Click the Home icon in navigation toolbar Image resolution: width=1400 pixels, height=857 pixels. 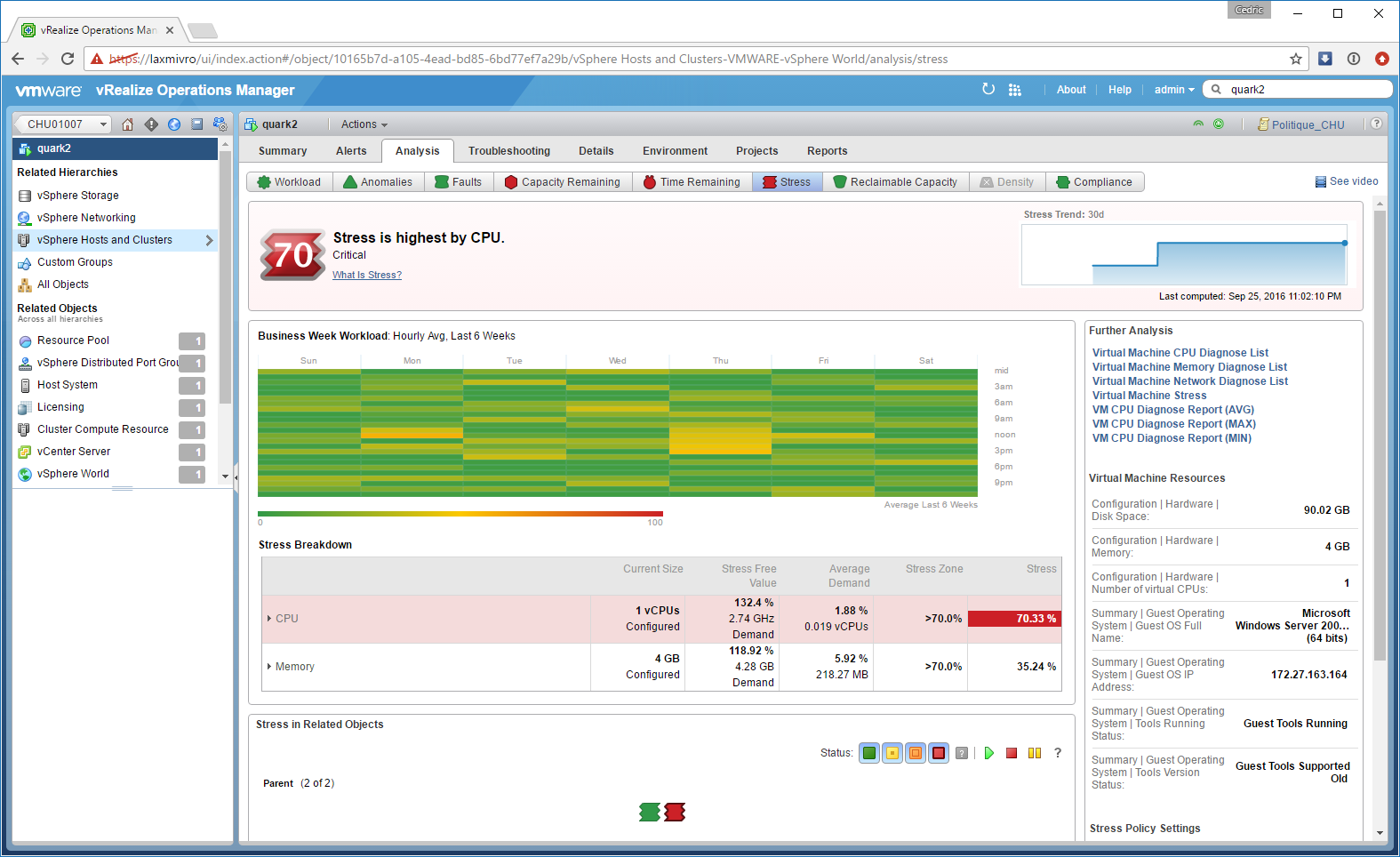click(128, 124)
